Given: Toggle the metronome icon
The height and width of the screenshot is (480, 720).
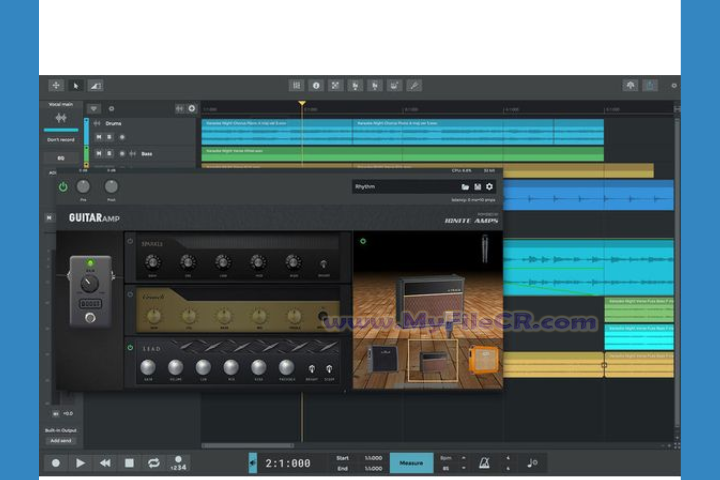Looking at the screenshot, I should coord(484,463).
